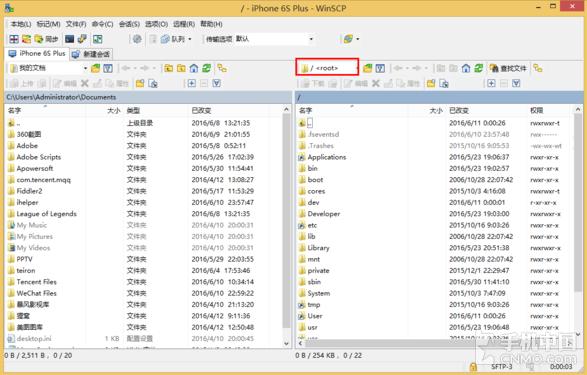Screen dimensions: 587x375
Task: Toggle remote directory tree icon
Action: point(538,68)
